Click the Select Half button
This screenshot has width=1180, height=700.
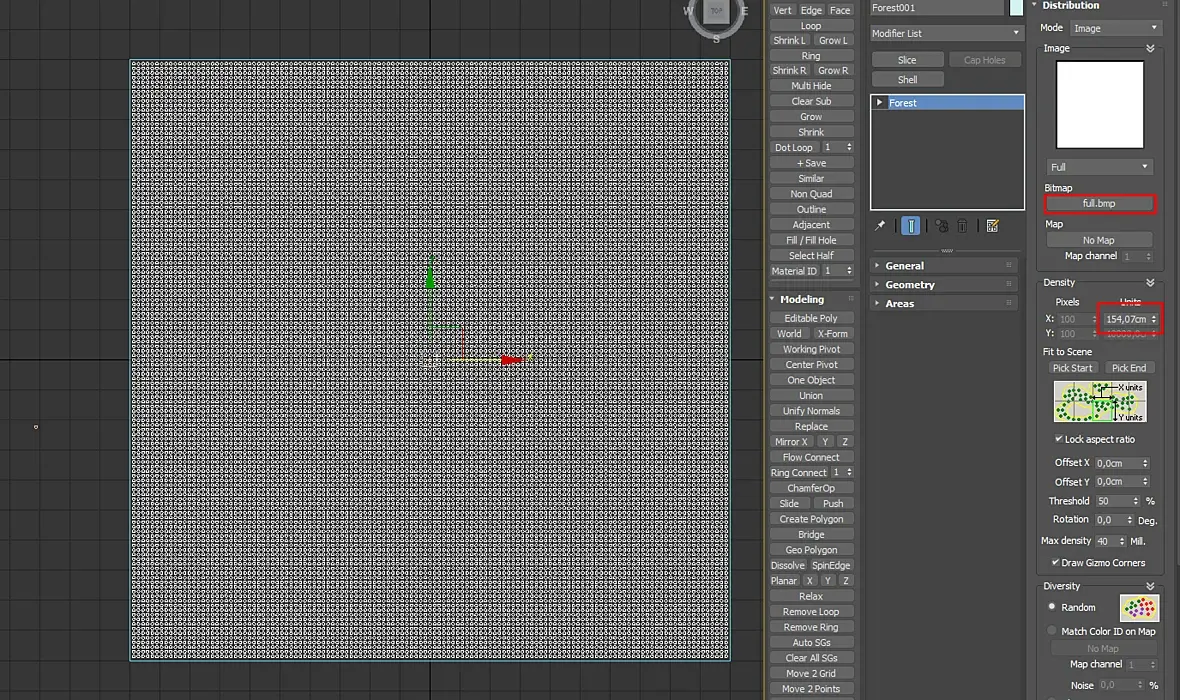coord(811,255)
